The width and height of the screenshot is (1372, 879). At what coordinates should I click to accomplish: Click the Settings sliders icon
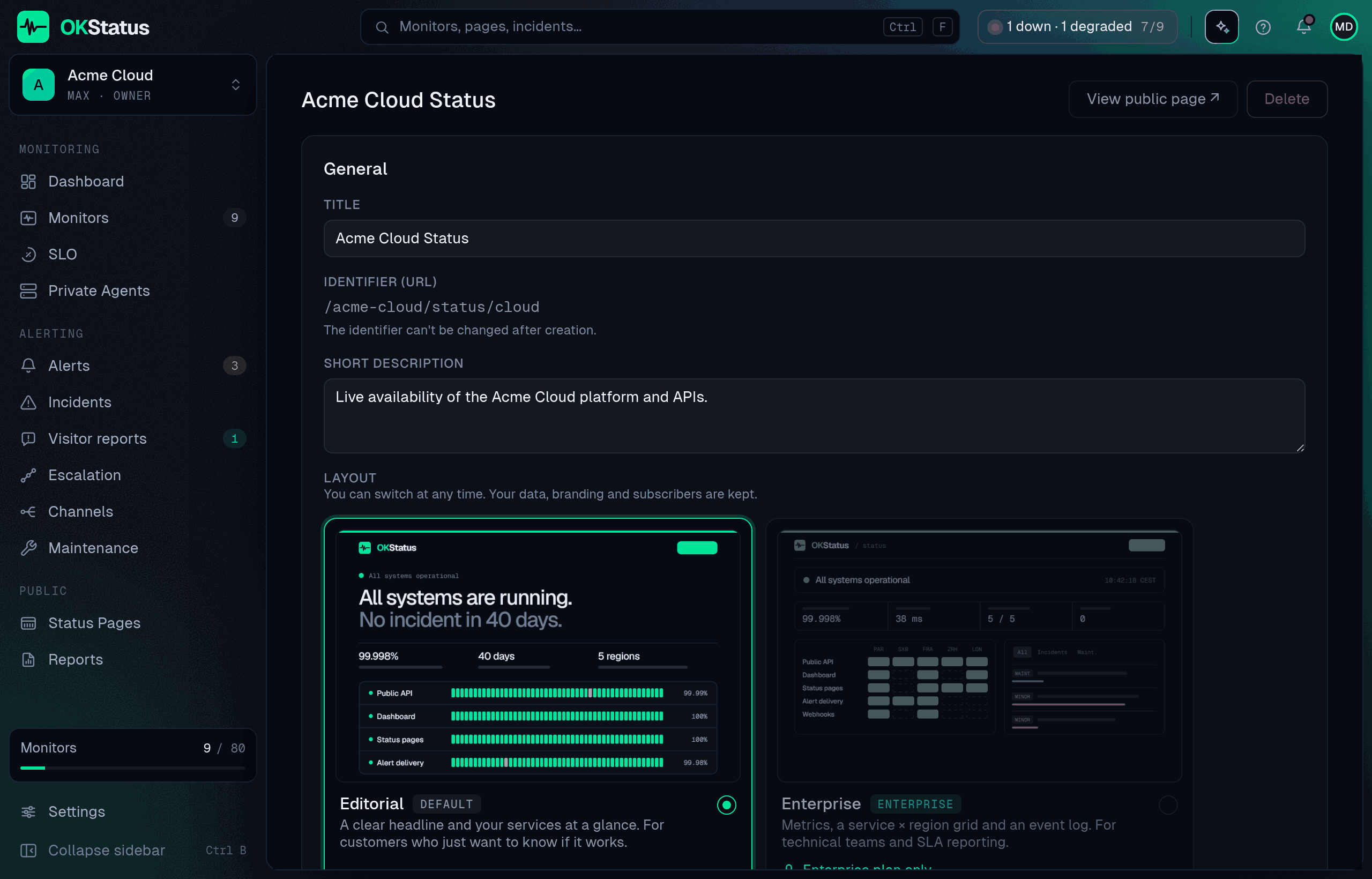[x=28, y=811]
